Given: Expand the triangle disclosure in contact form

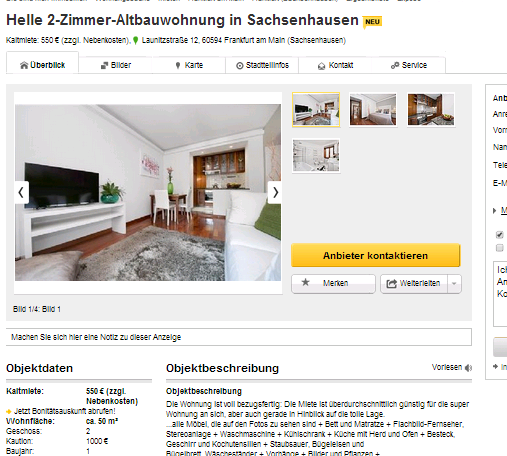Looking at the screenshot, I should [x=495, y=211].
